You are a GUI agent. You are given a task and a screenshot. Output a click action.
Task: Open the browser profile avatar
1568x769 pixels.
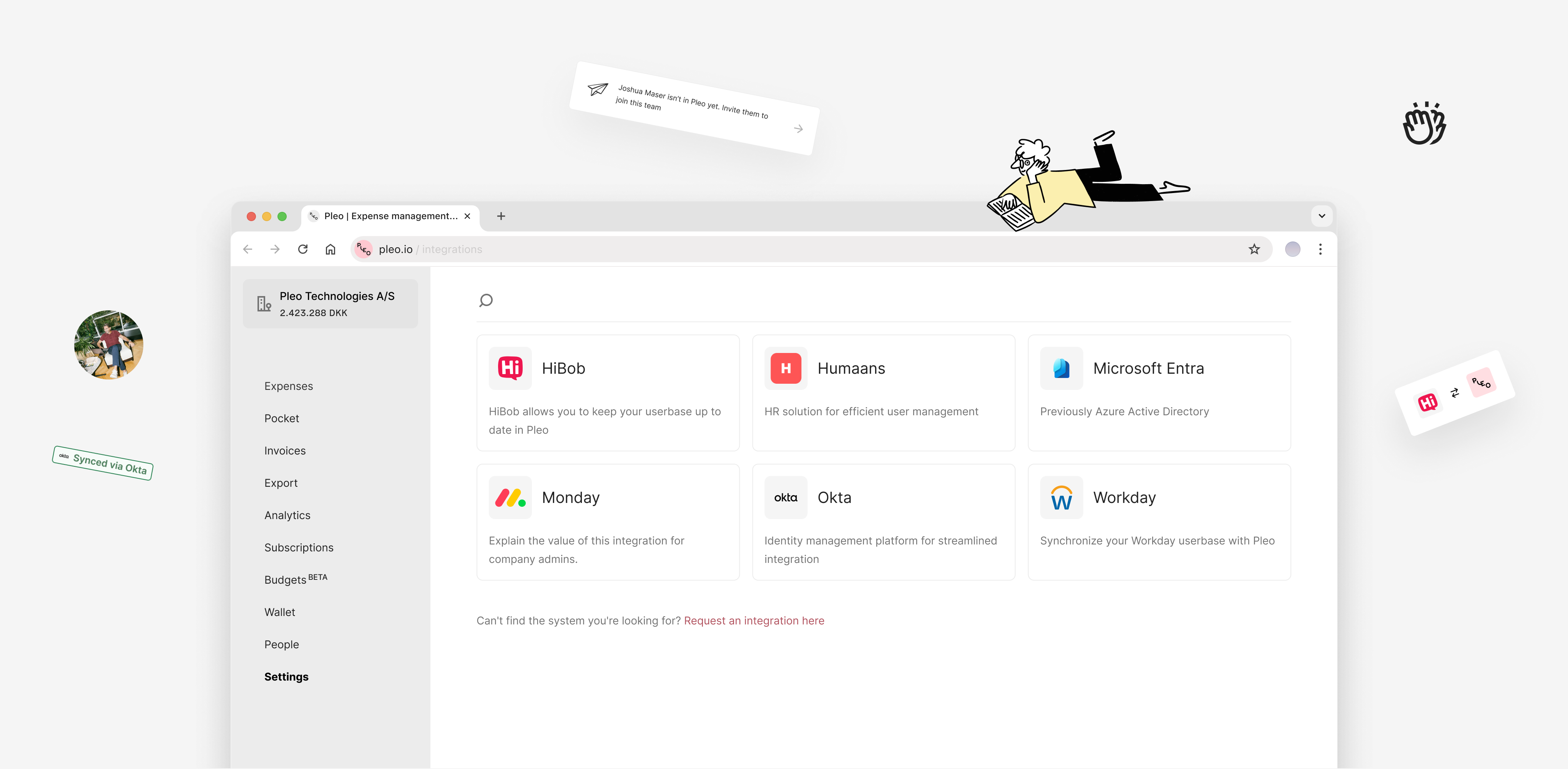coord(1292,249)
